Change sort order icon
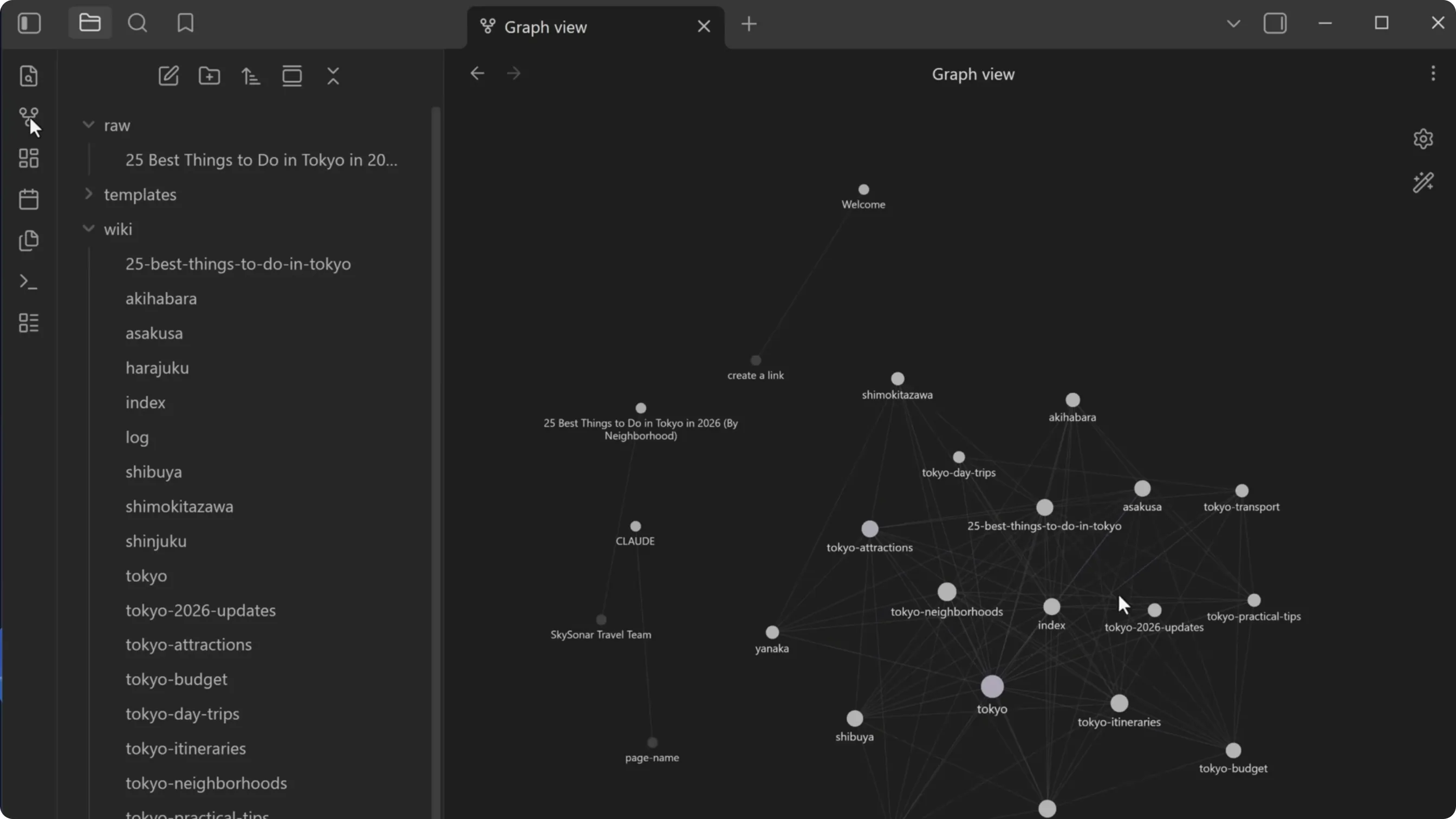The width and height of the screenshot is (1456, 819). [251, 76]
